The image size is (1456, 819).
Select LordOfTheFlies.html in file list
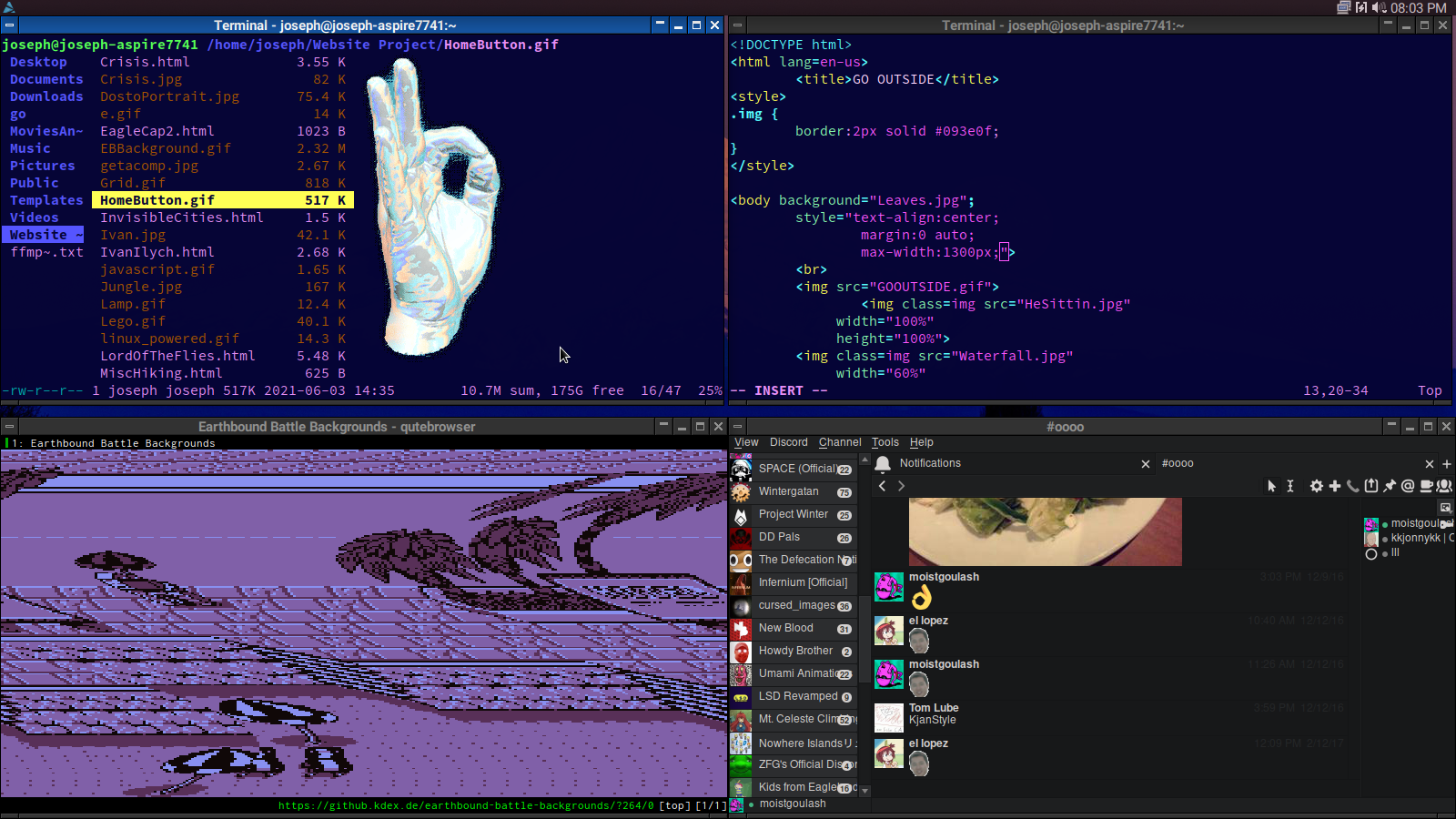click(x=222, y=356)
